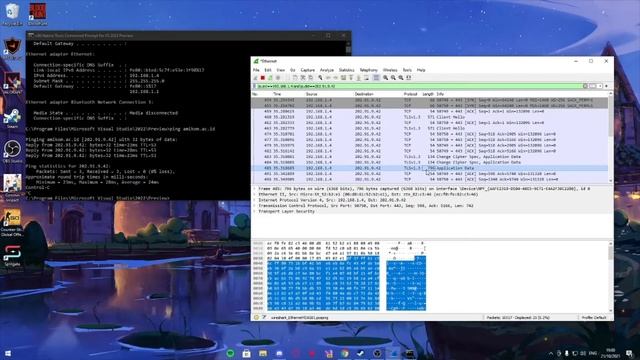
Task: Open the View menu
Action: (x=280, y=70)
